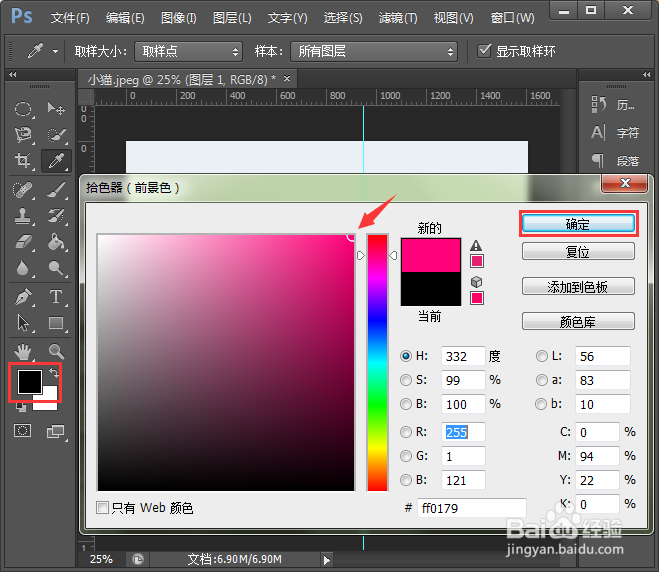Select the Clone Stamp tool
This screenshot has width=659, height=572.
[23, 216]
